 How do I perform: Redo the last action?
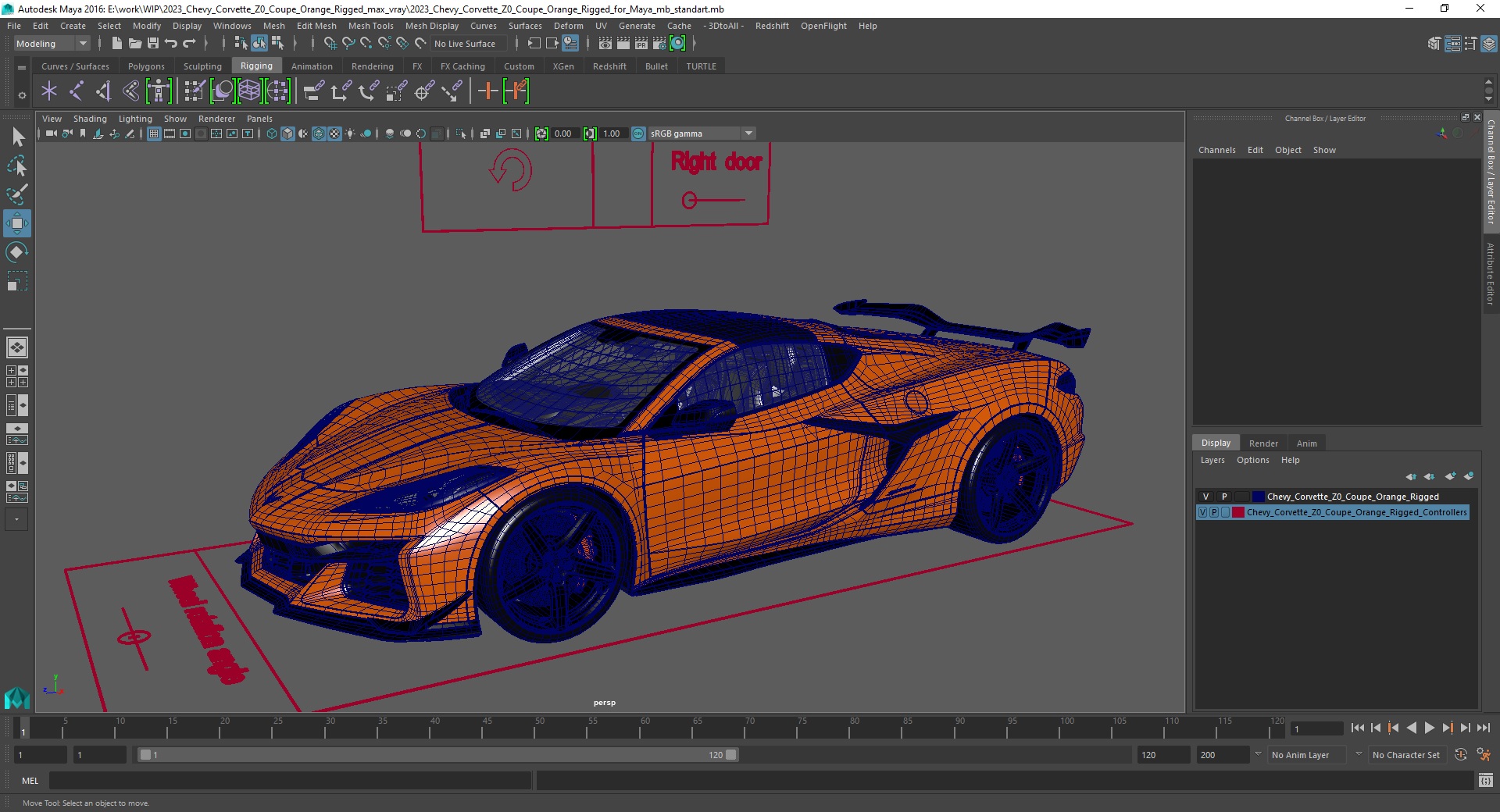(x=189, y=44)
